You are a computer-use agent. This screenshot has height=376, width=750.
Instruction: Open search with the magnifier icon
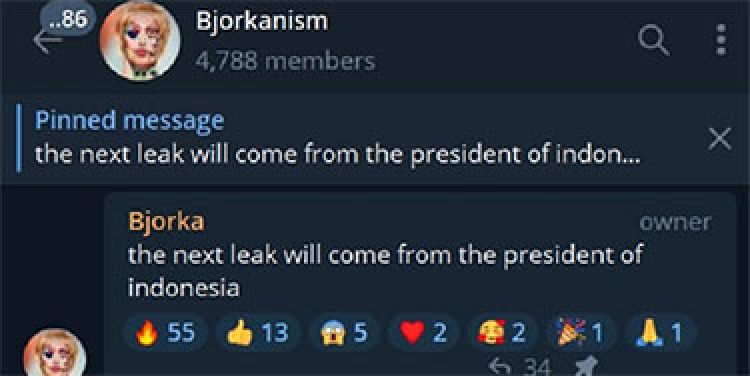(654, 40)
